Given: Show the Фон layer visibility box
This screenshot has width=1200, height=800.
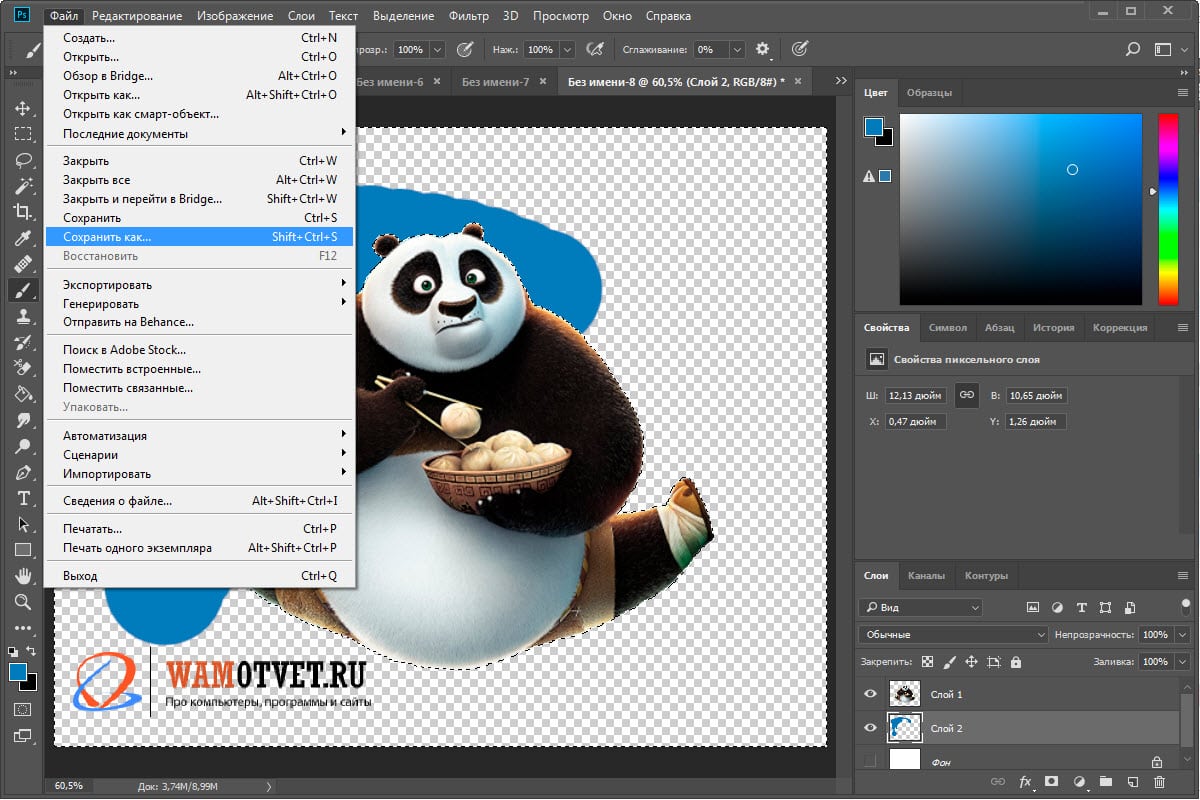Looking at the screenshot, I should [x=870, y=762].
